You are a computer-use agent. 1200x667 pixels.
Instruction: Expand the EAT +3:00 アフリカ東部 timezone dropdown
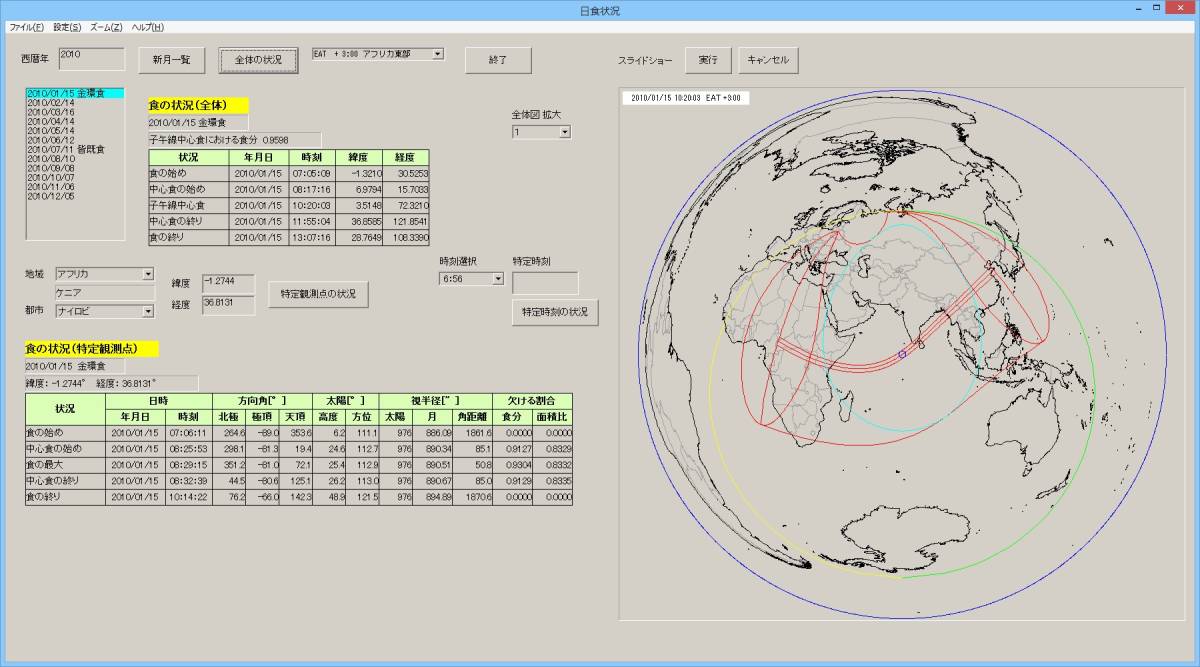click(x=438, y=53)
